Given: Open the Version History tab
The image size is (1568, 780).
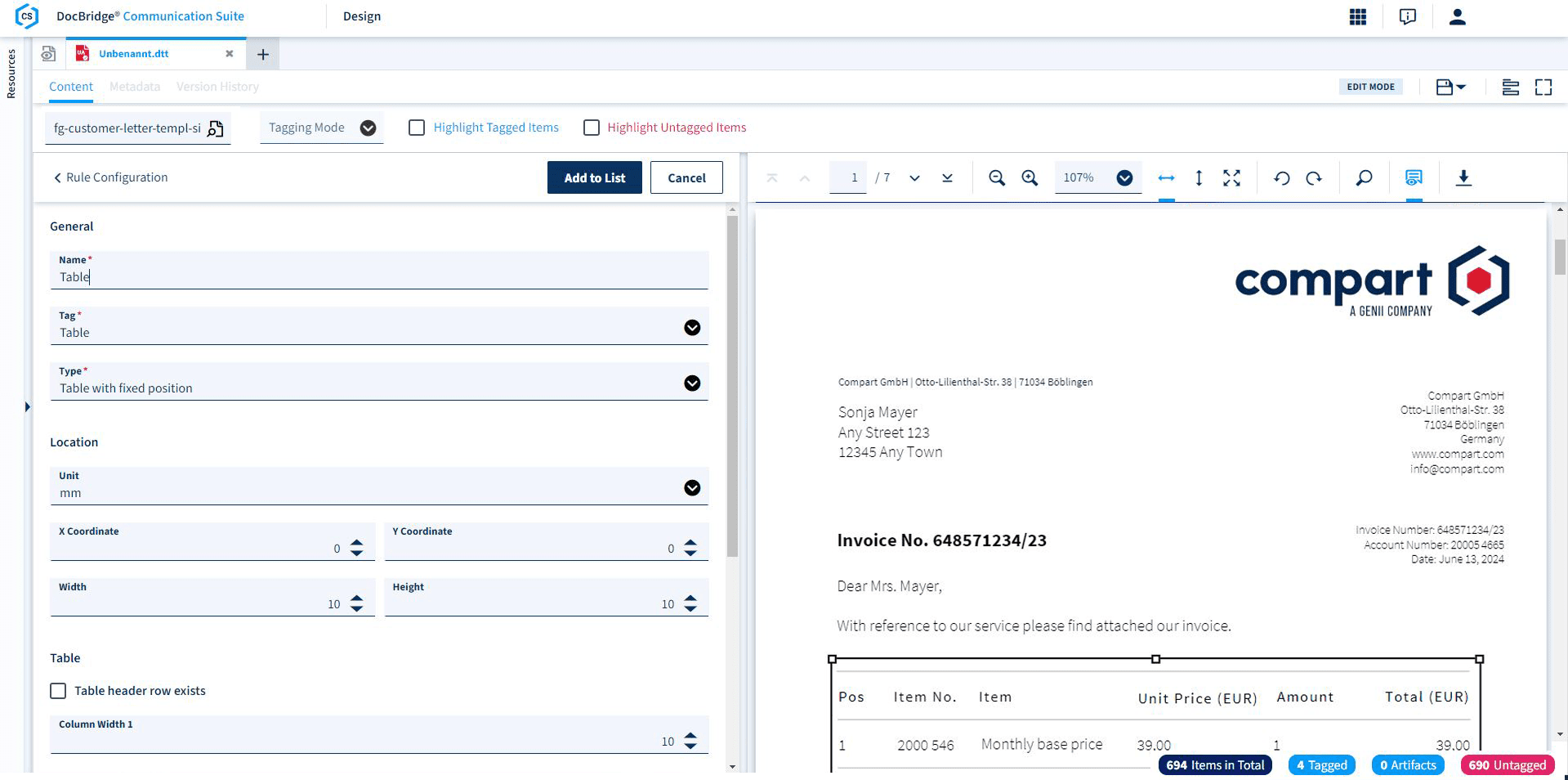Looking at the screenshot, I should tap(217, 87).
